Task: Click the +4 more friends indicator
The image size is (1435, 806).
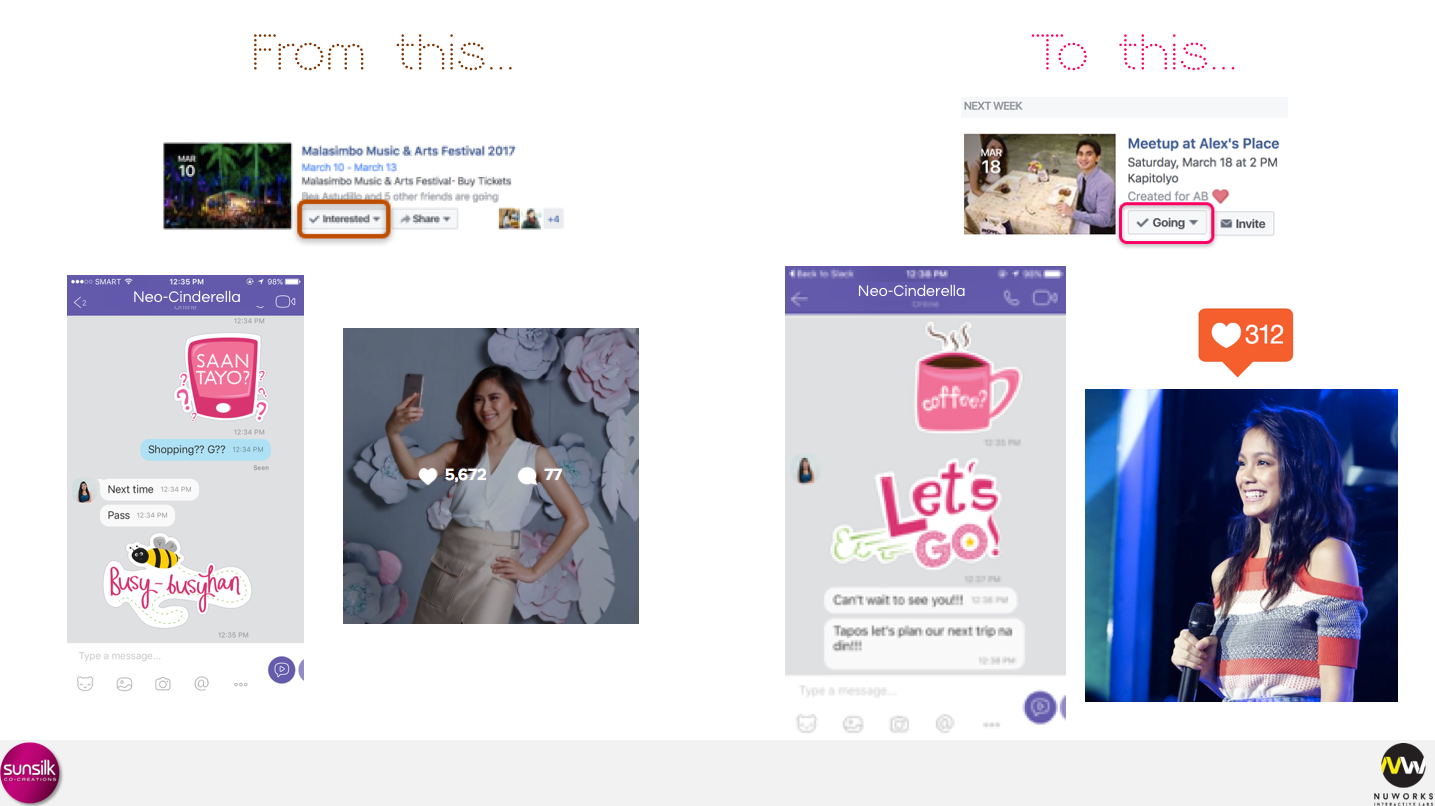Action: click(553, 219)
